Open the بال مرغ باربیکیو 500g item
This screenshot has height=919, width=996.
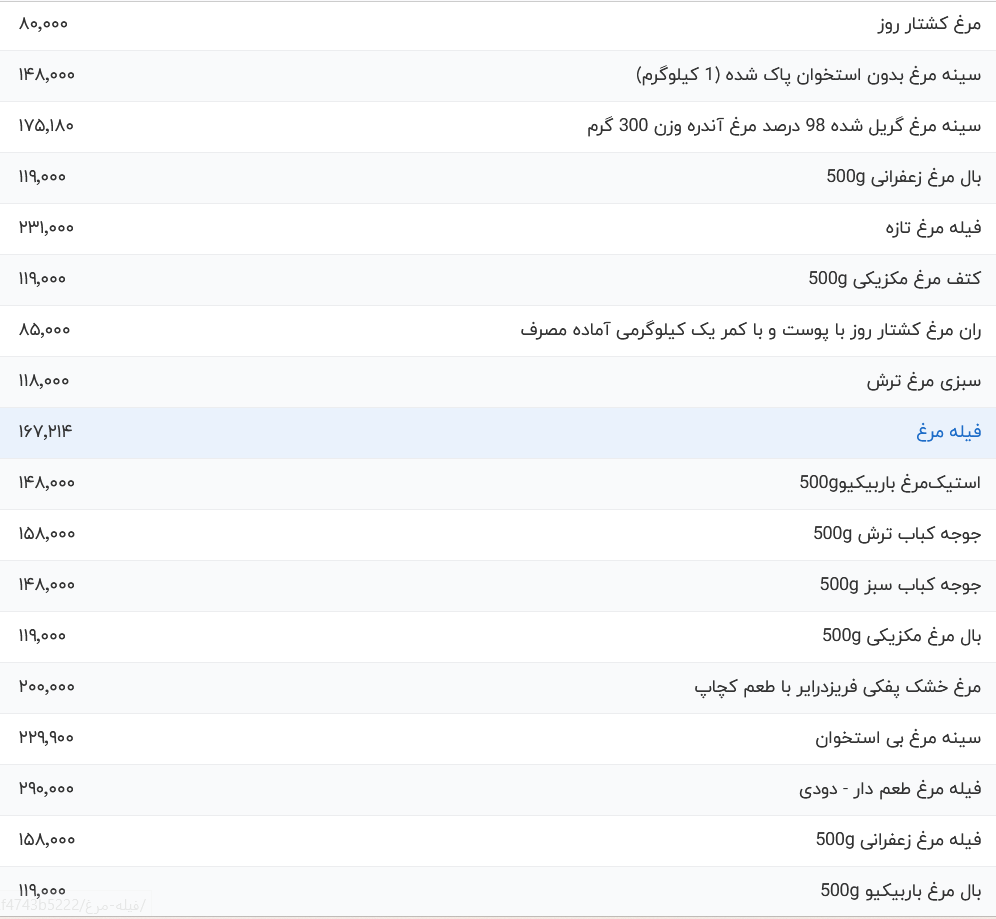click(901, 891)
